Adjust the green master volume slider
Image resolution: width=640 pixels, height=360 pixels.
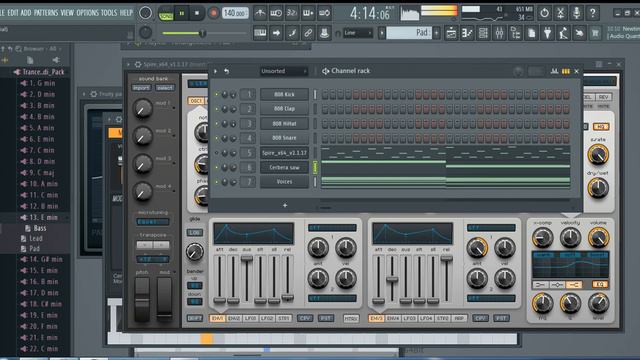pos(202,33)
